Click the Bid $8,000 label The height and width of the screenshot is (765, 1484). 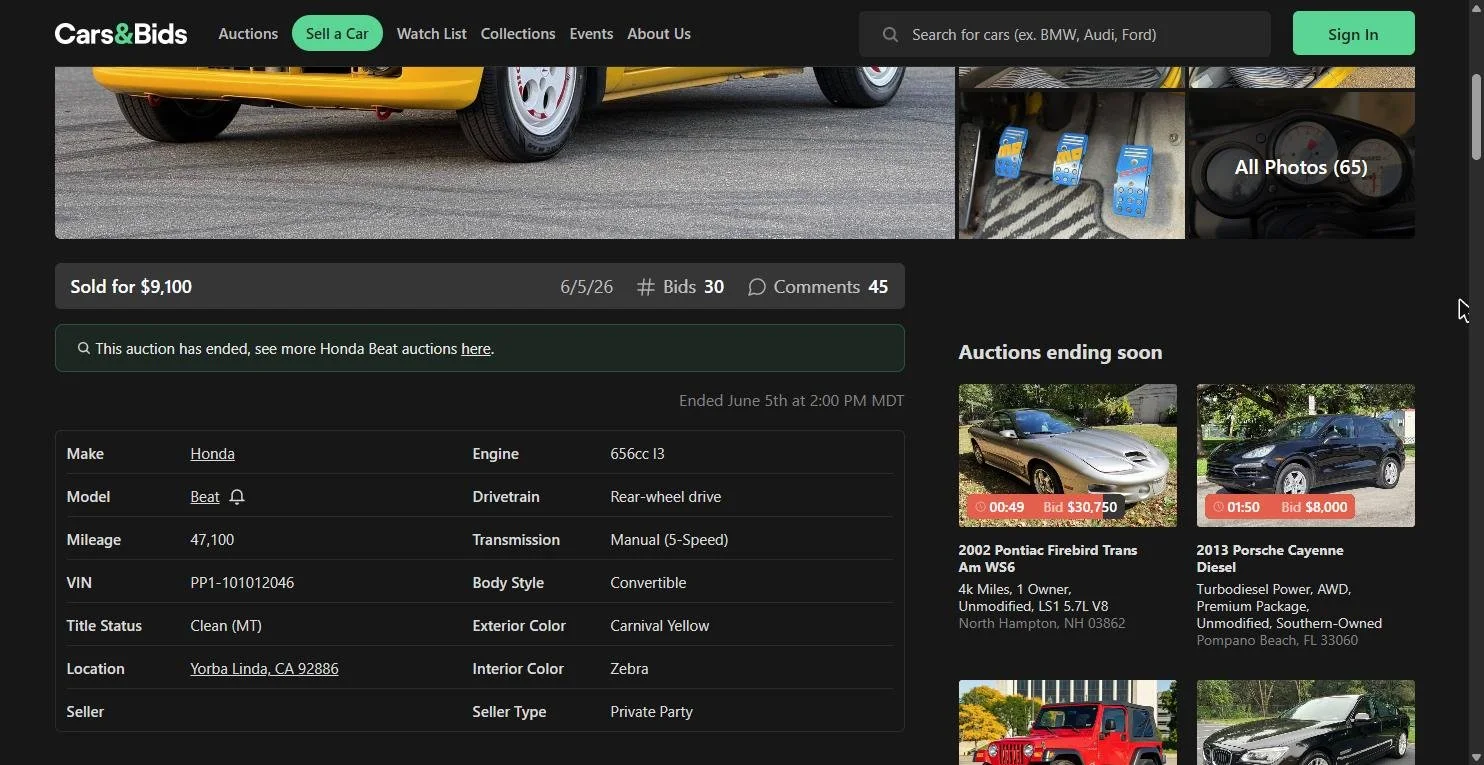point(1314,507)
